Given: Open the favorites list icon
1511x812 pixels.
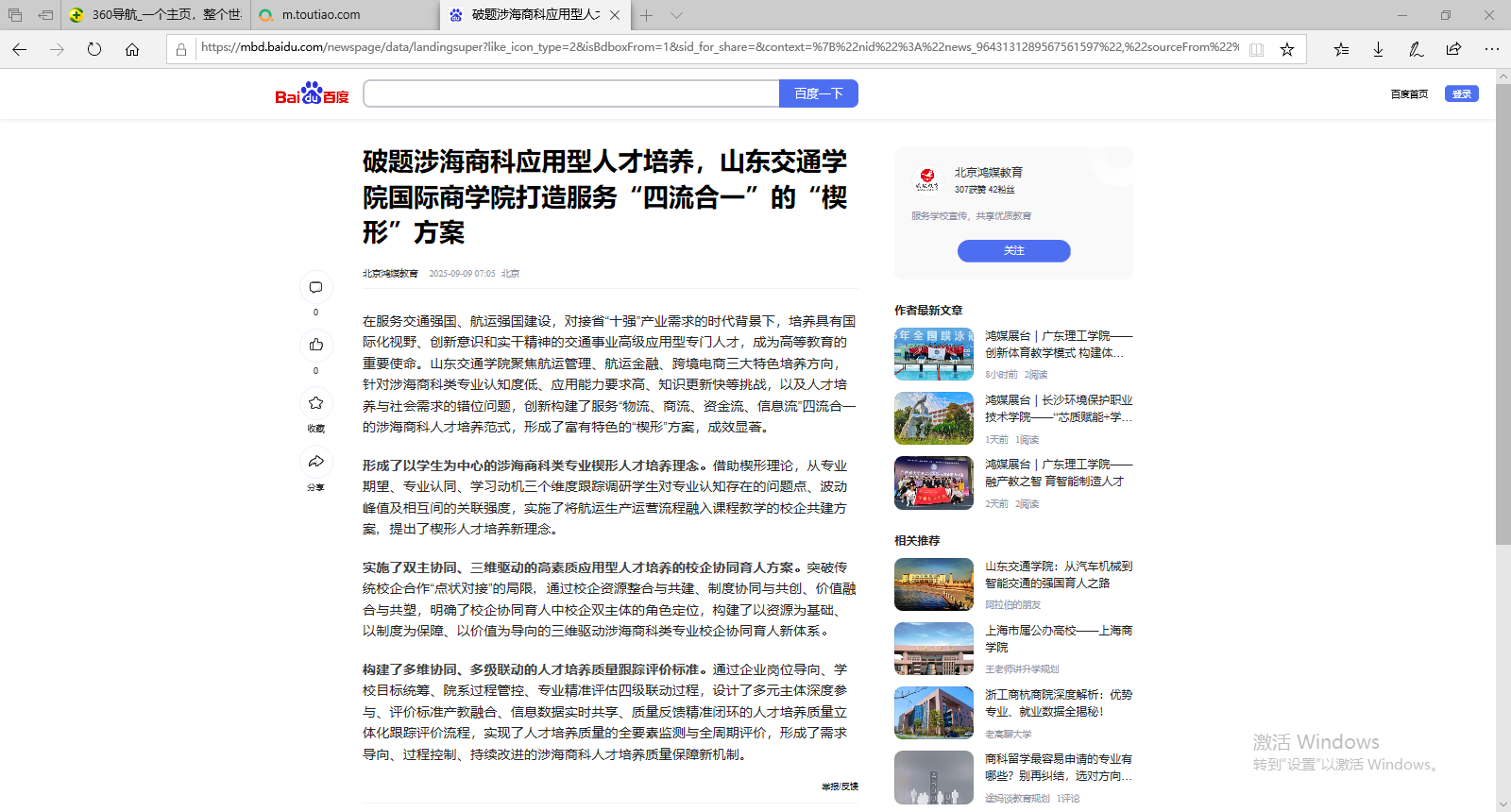Looking at the screenshot, I should tap(1341, 49).
